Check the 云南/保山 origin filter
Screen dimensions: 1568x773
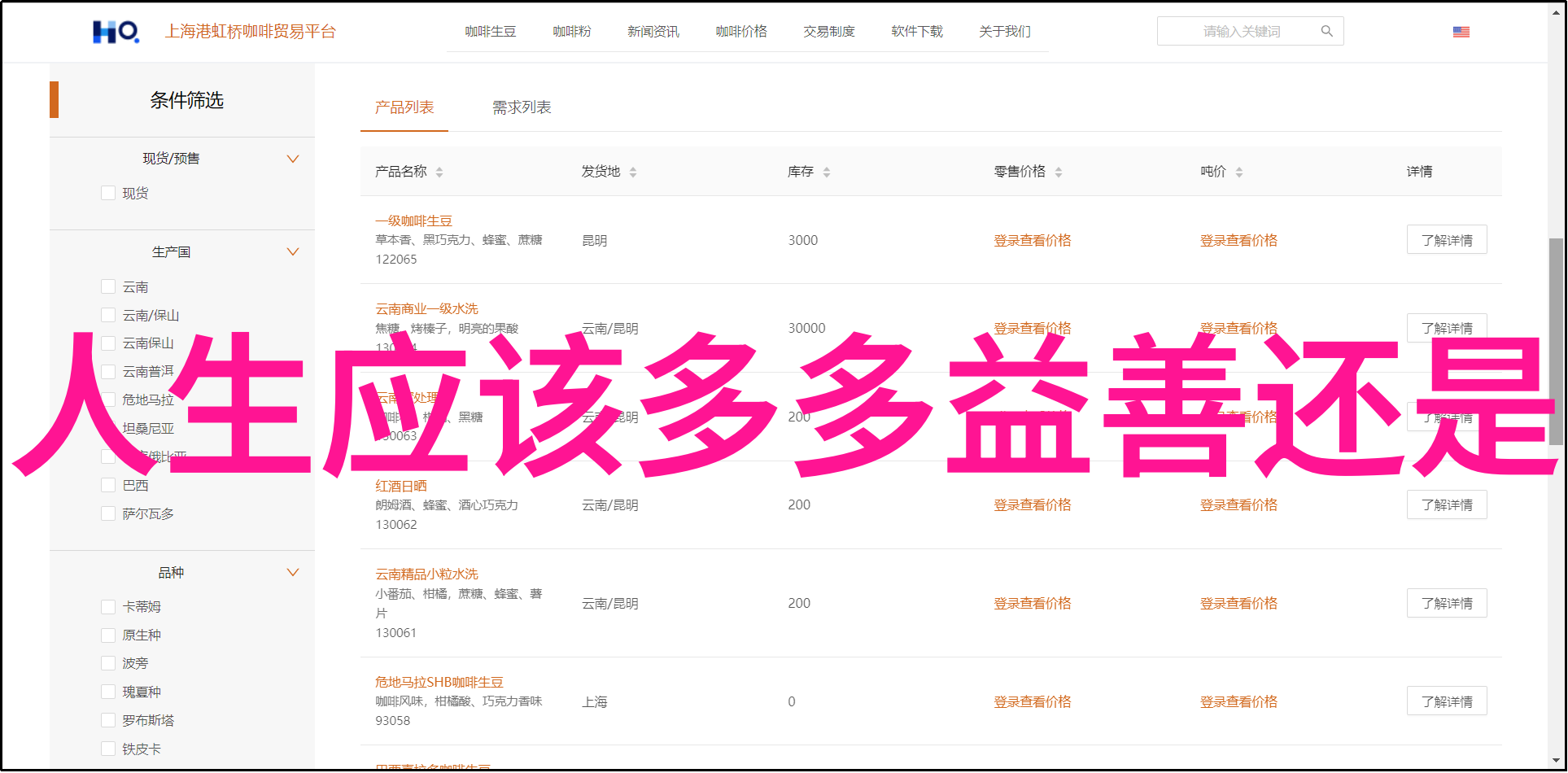point(107,315)
